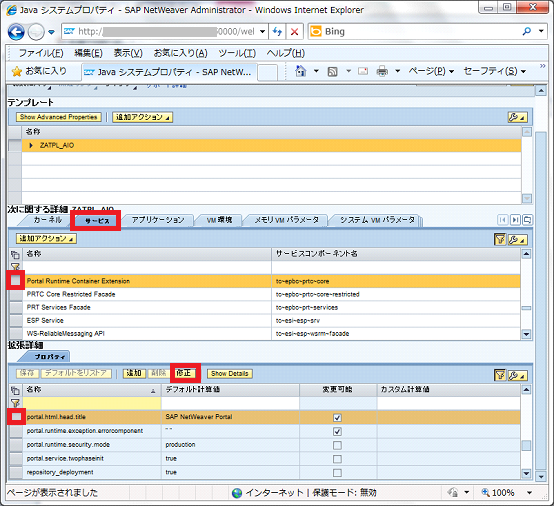Click the printer icon in toolbar
The image size is (554, 506).
(x=382, y=71)
